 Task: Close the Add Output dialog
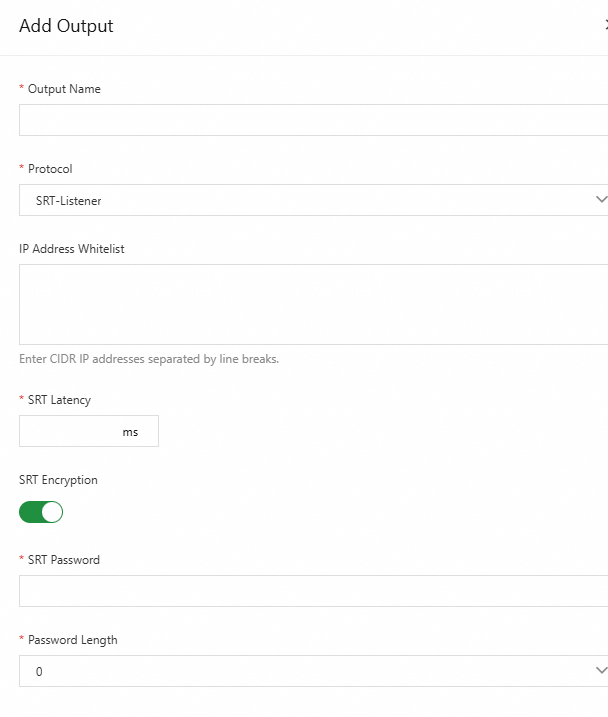coord(604,26)
